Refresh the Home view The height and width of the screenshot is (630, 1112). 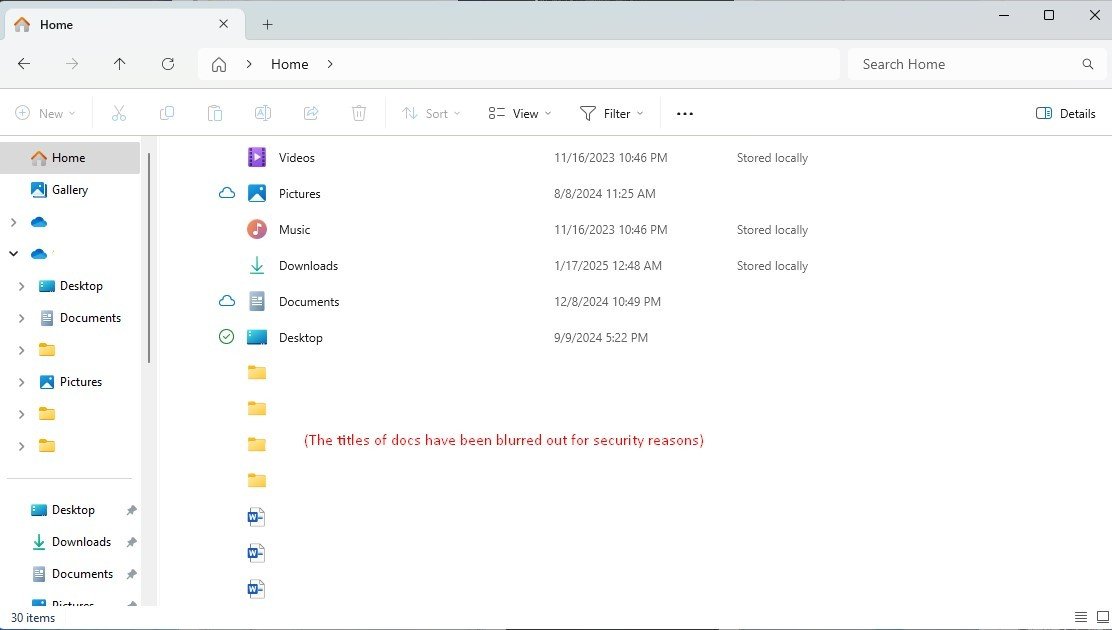168,64
